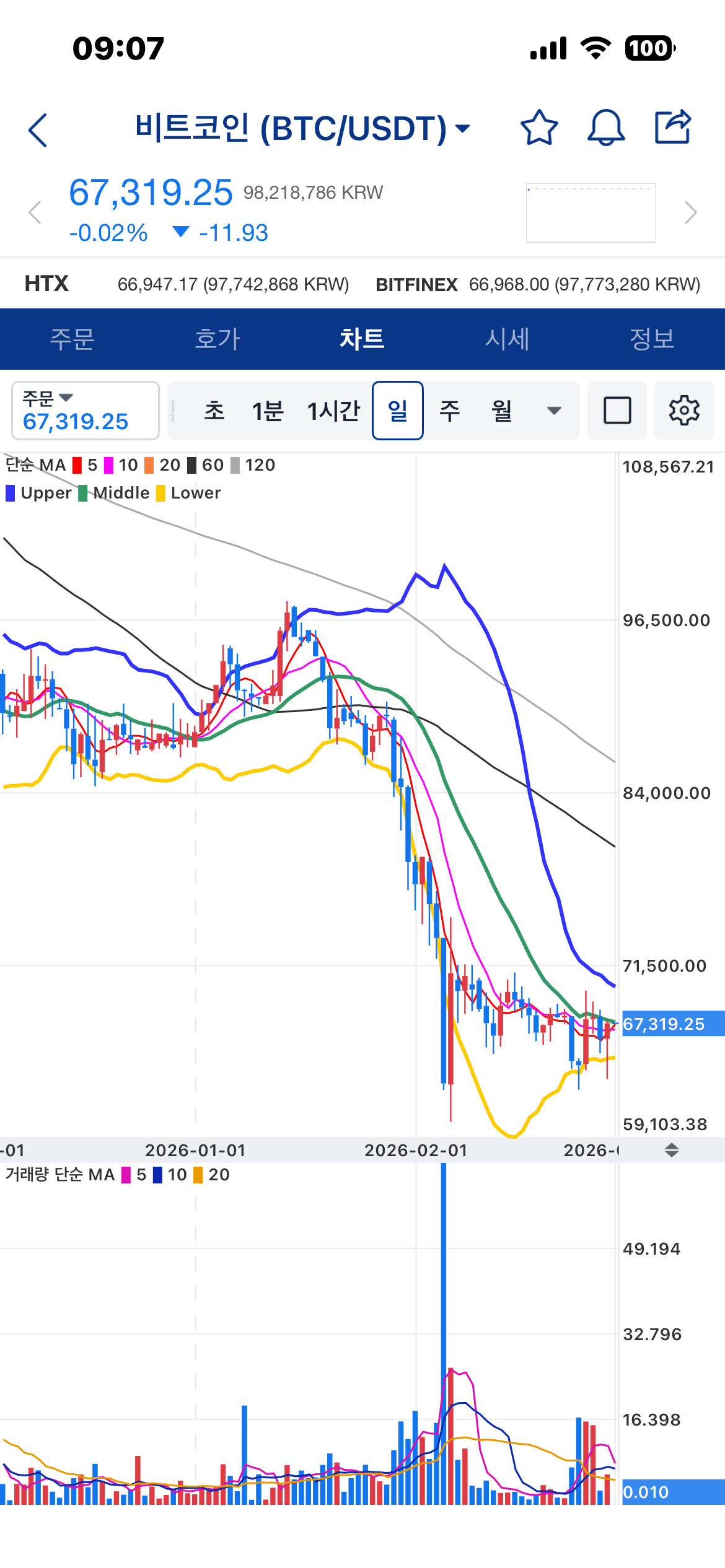Open the 시세 tab

point(507,339)
